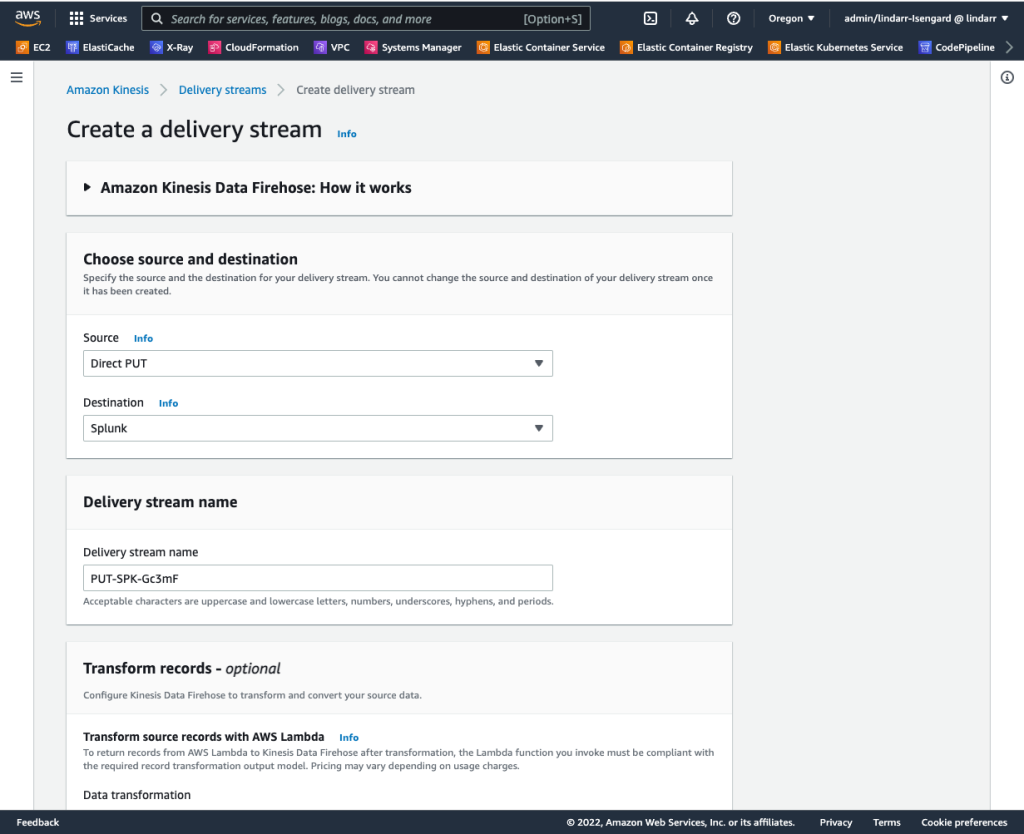Open the Elastic Container Registry icon
This screenshot has width=1024, height=834.
626,47
